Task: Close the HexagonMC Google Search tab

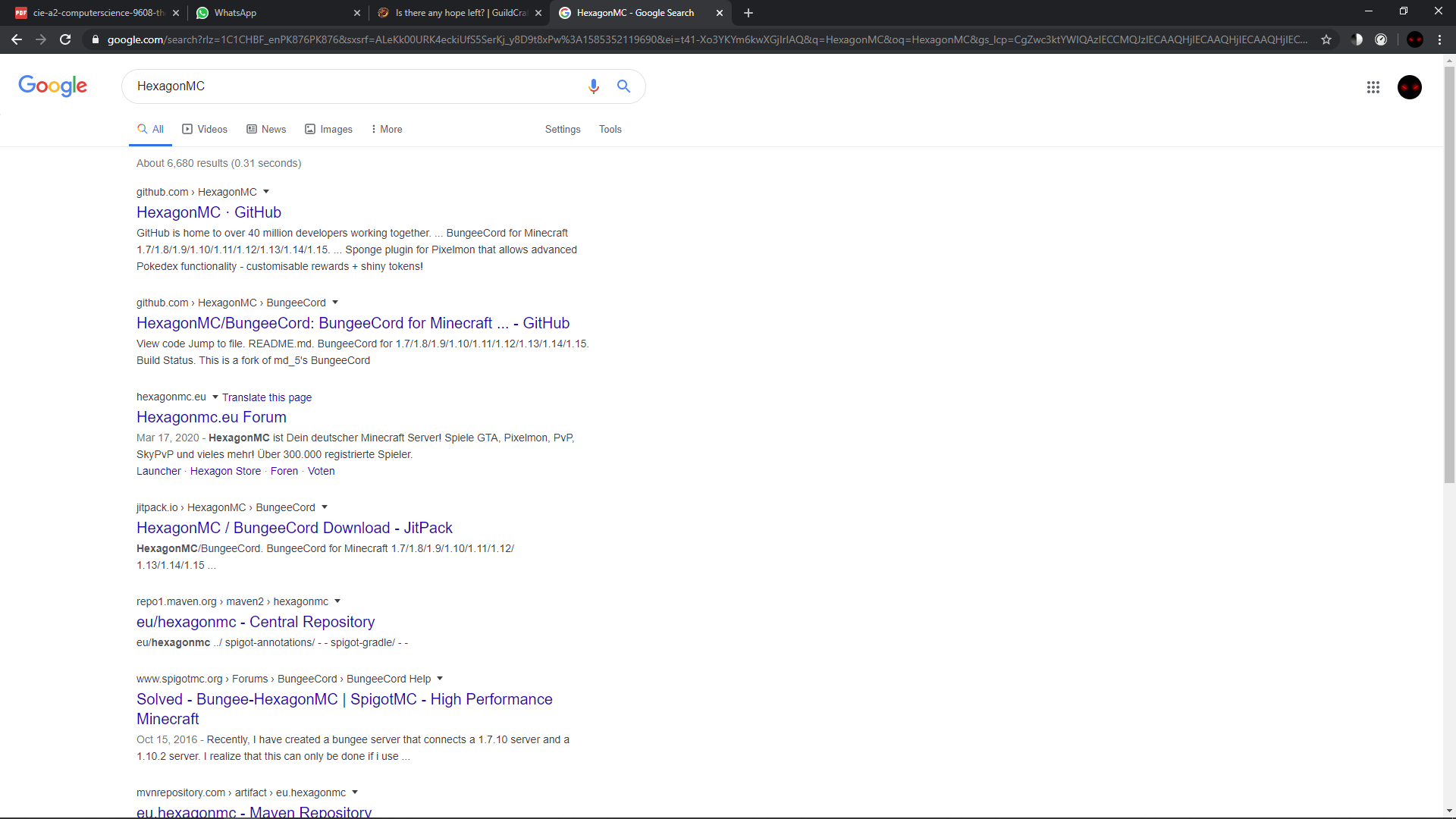Action: click(x=720, y=13)
